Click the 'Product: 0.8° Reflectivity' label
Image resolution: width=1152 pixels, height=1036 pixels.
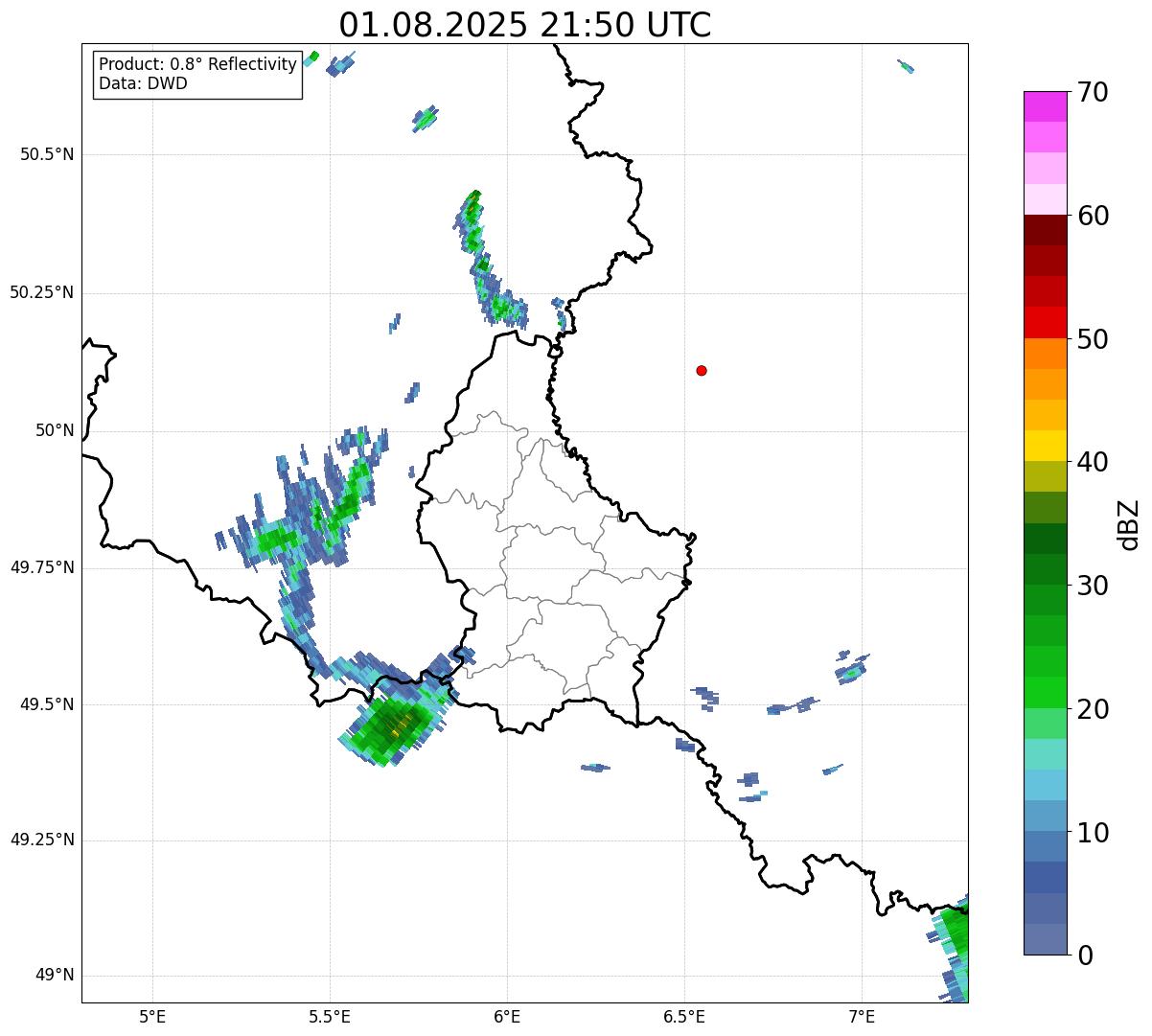click(197, 64)
